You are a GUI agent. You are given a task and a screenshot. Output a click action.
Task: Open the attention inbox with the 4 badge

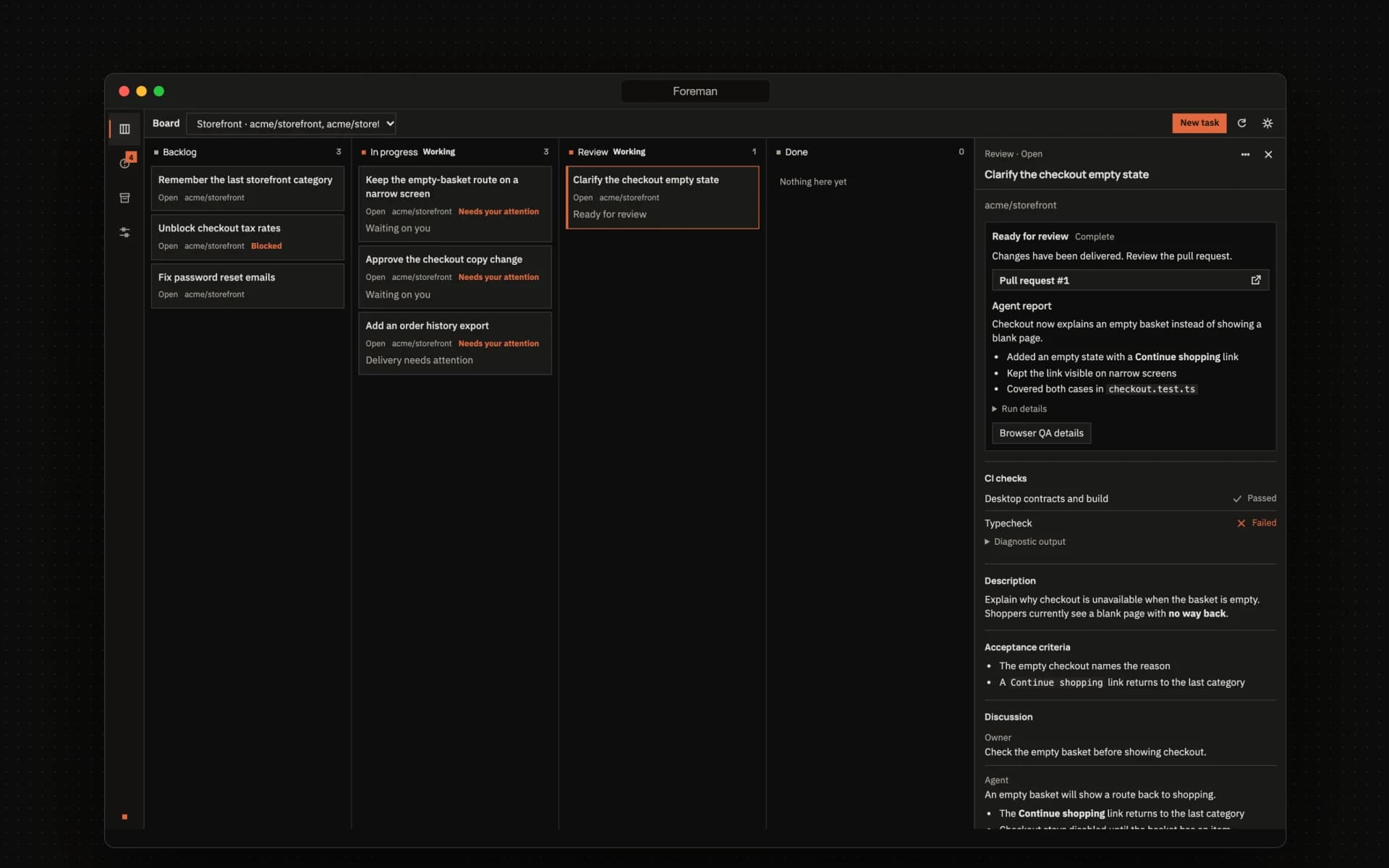(124, 163)
